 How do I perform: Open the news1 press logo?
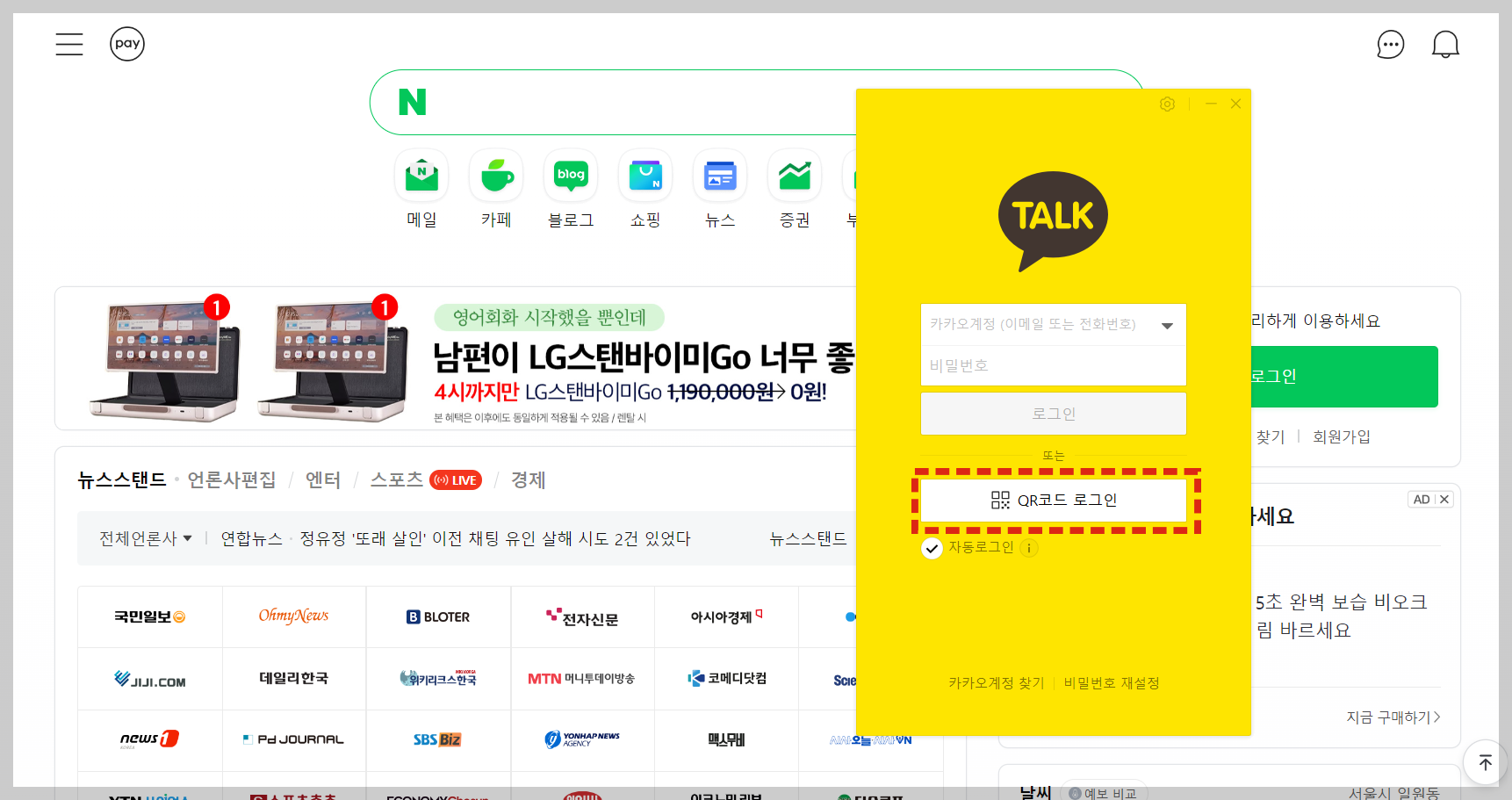click(x=150, y=740)
